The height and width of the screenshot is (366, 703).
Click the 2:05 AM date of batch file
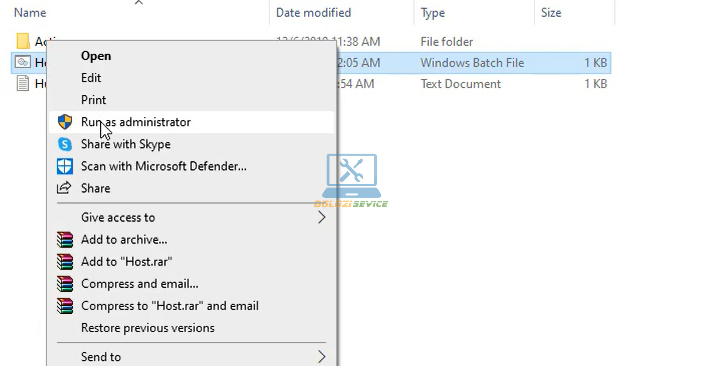[x=359, y=63]
